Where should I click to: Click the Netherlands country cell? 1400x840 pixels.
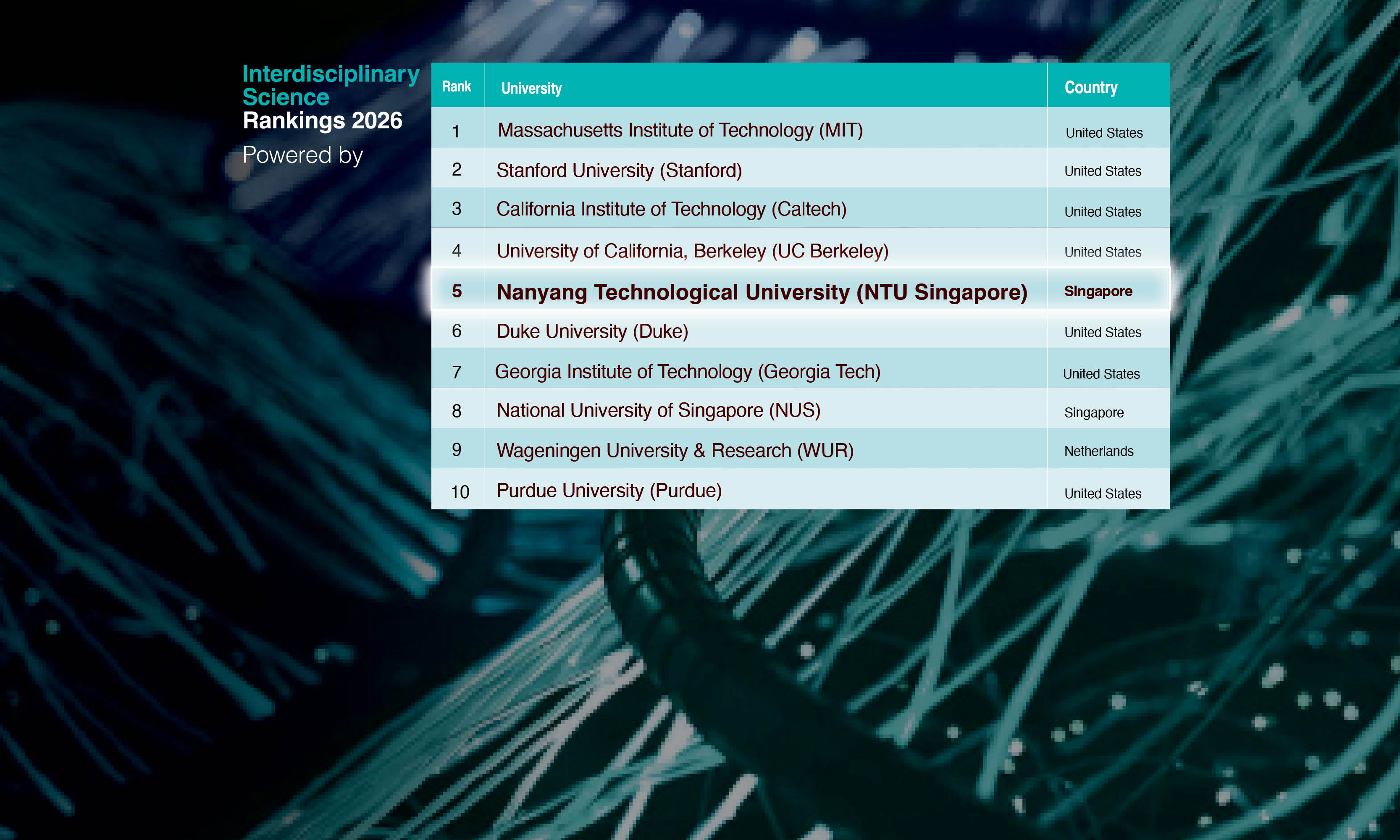tap(1098, 451)
